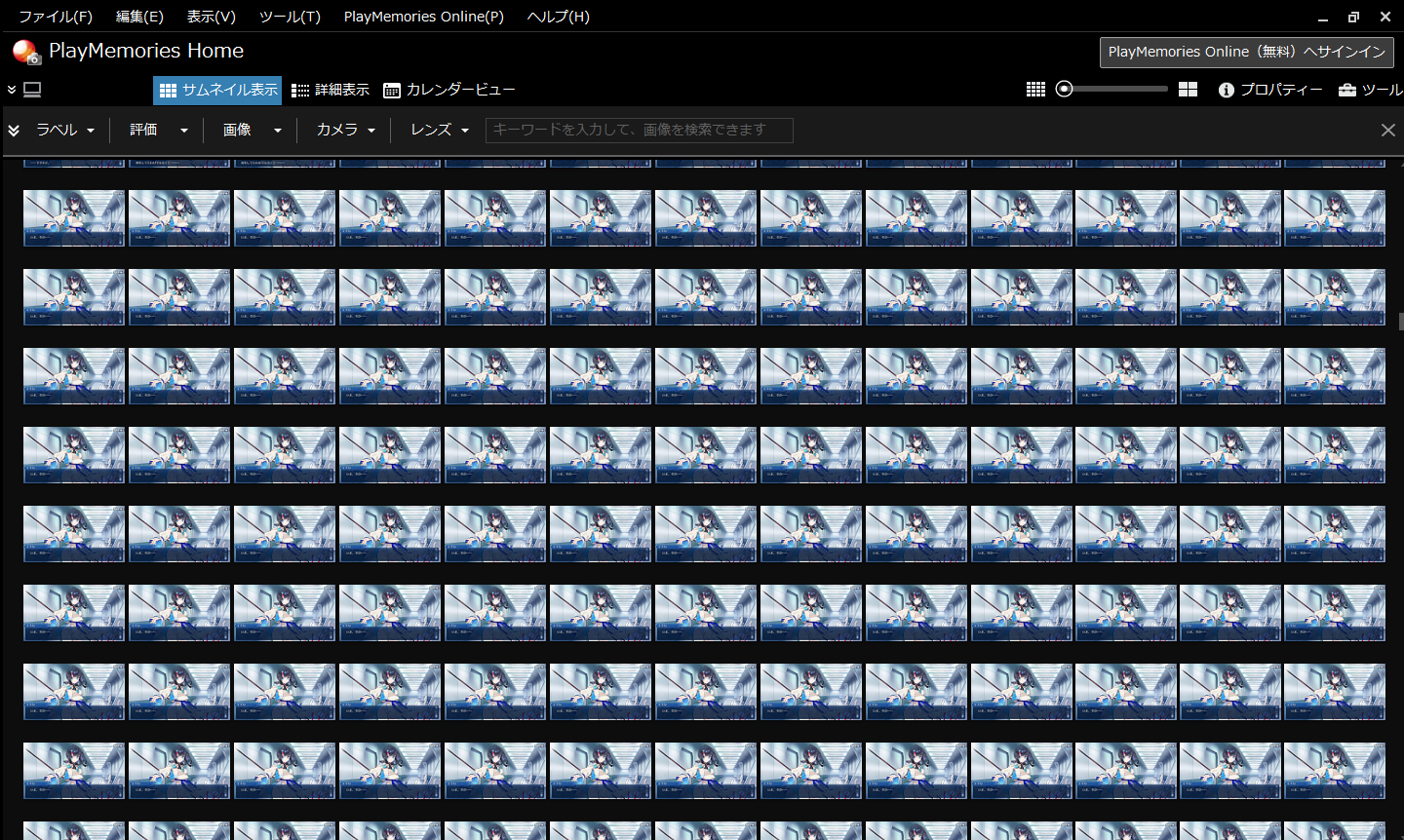This screenshot has width=1404, height=840.
Task: Click the computer icon in the navigation bar
Action: click(x=32, y=90)
